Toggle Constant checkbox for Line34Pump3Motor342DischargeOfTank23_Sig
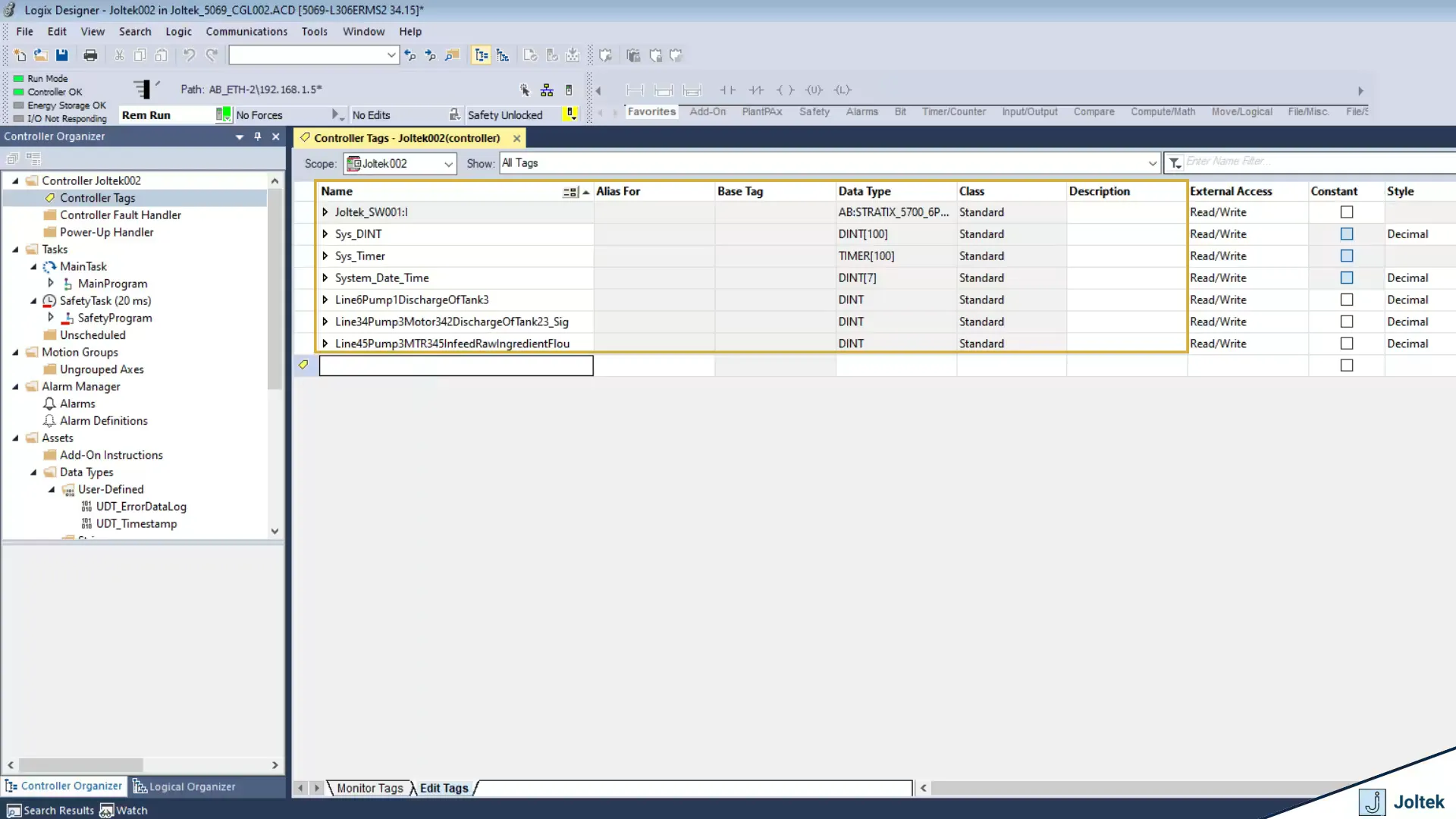 coord(1347,322)
